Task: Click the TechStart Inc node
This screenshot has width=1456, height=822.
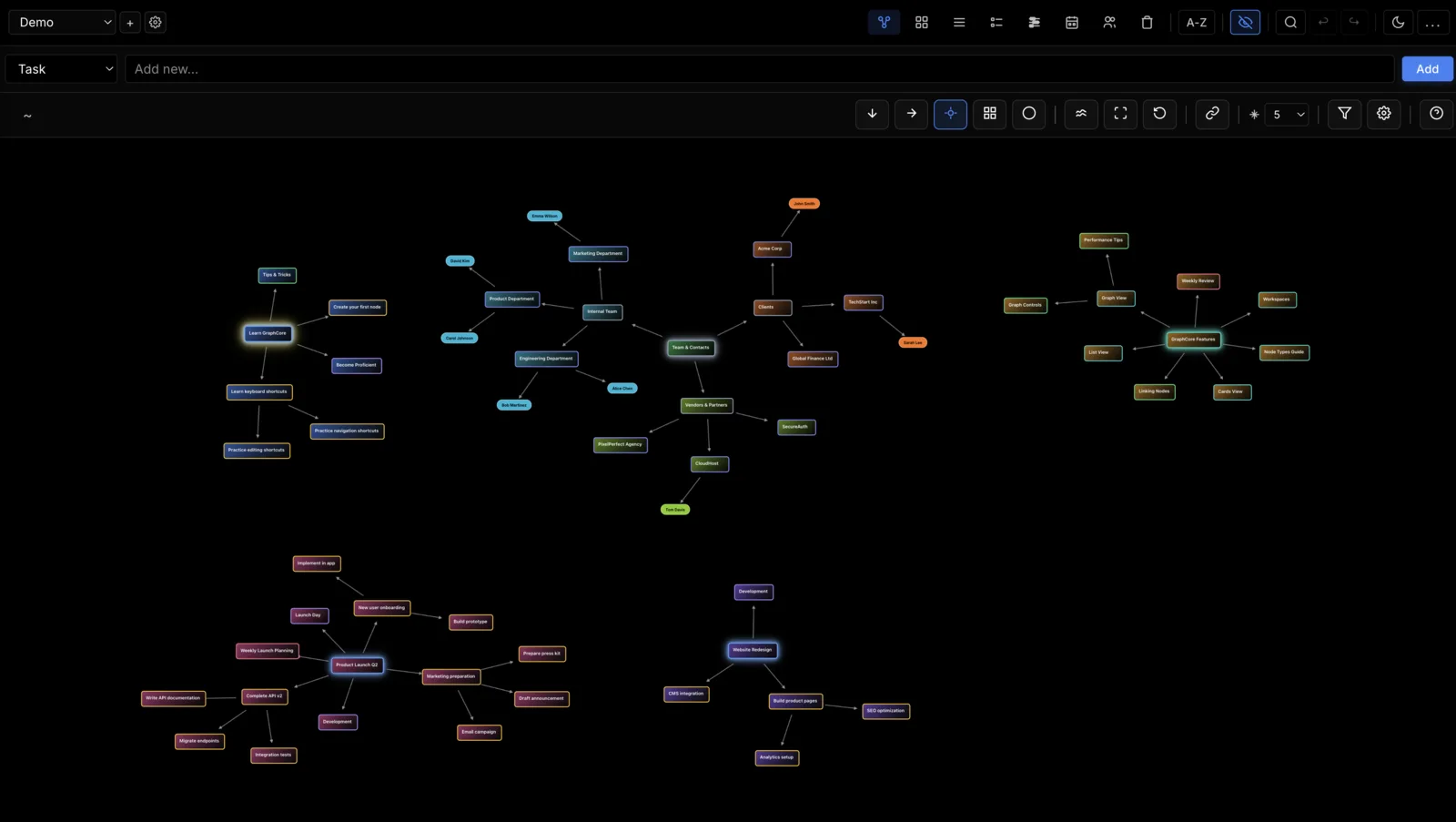Action: pyautogui.click(x=863, y=302)
